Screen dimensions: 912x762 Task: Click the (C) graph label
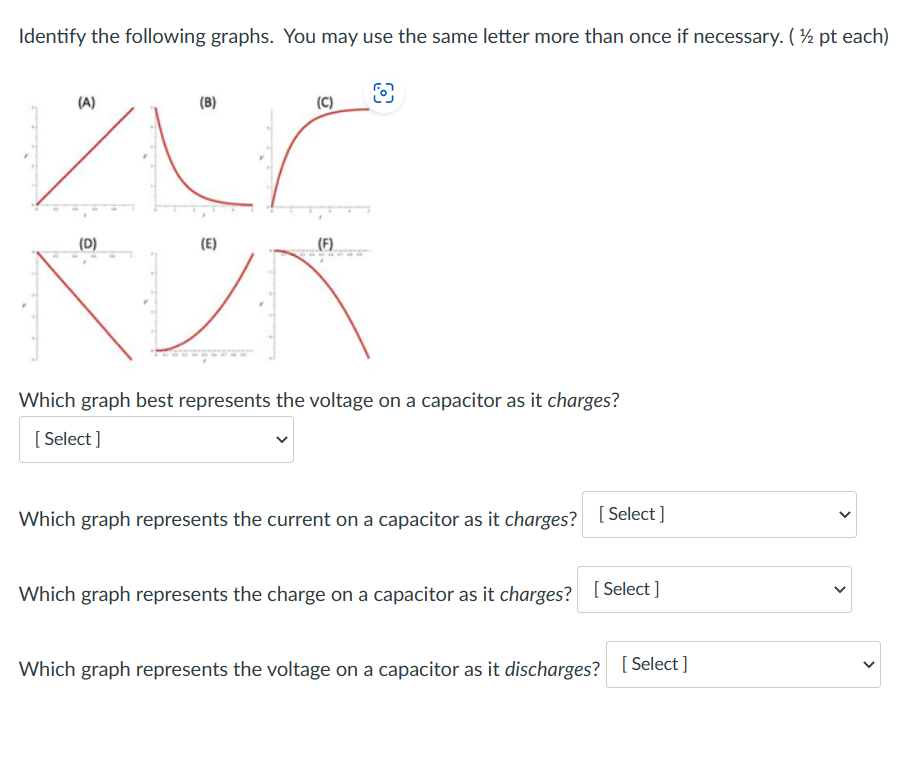pos(325,102)
